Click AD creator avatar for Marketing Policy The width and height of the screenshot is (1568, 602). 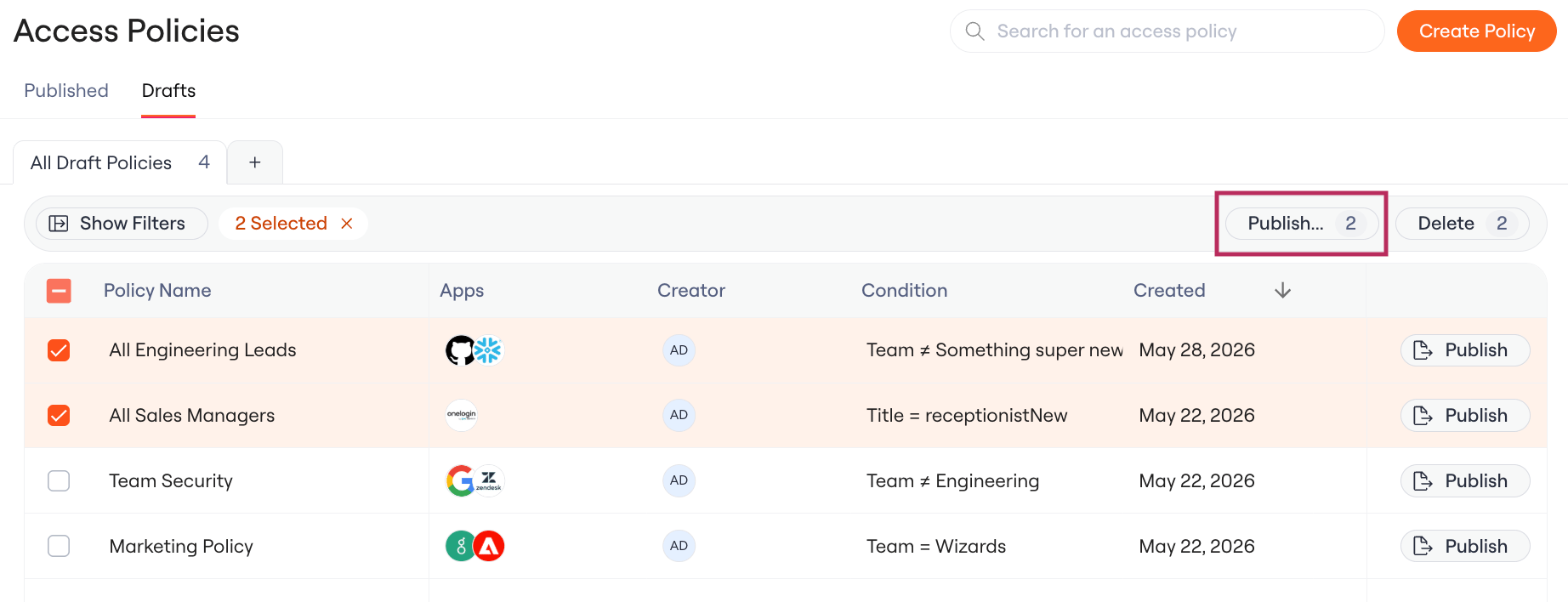click(679, 546)
